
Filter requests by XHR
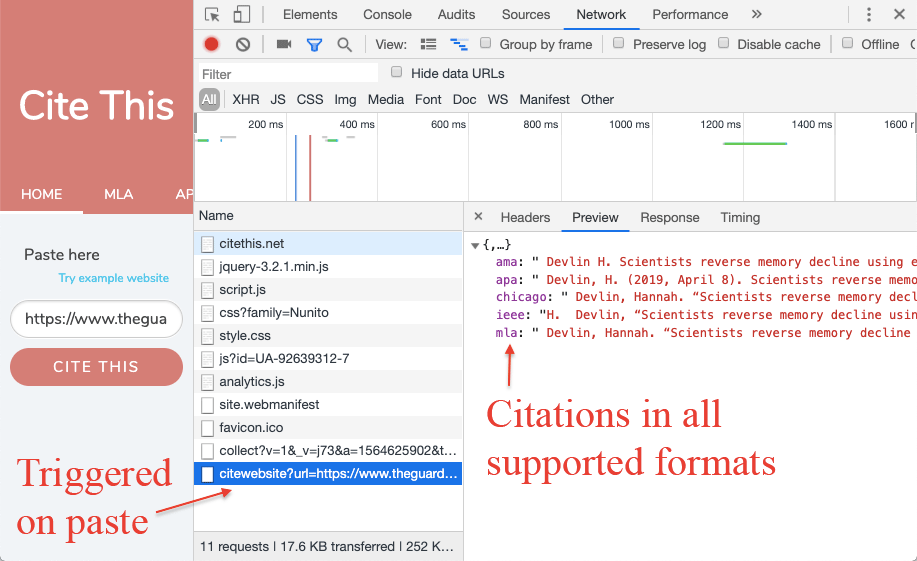246,99
